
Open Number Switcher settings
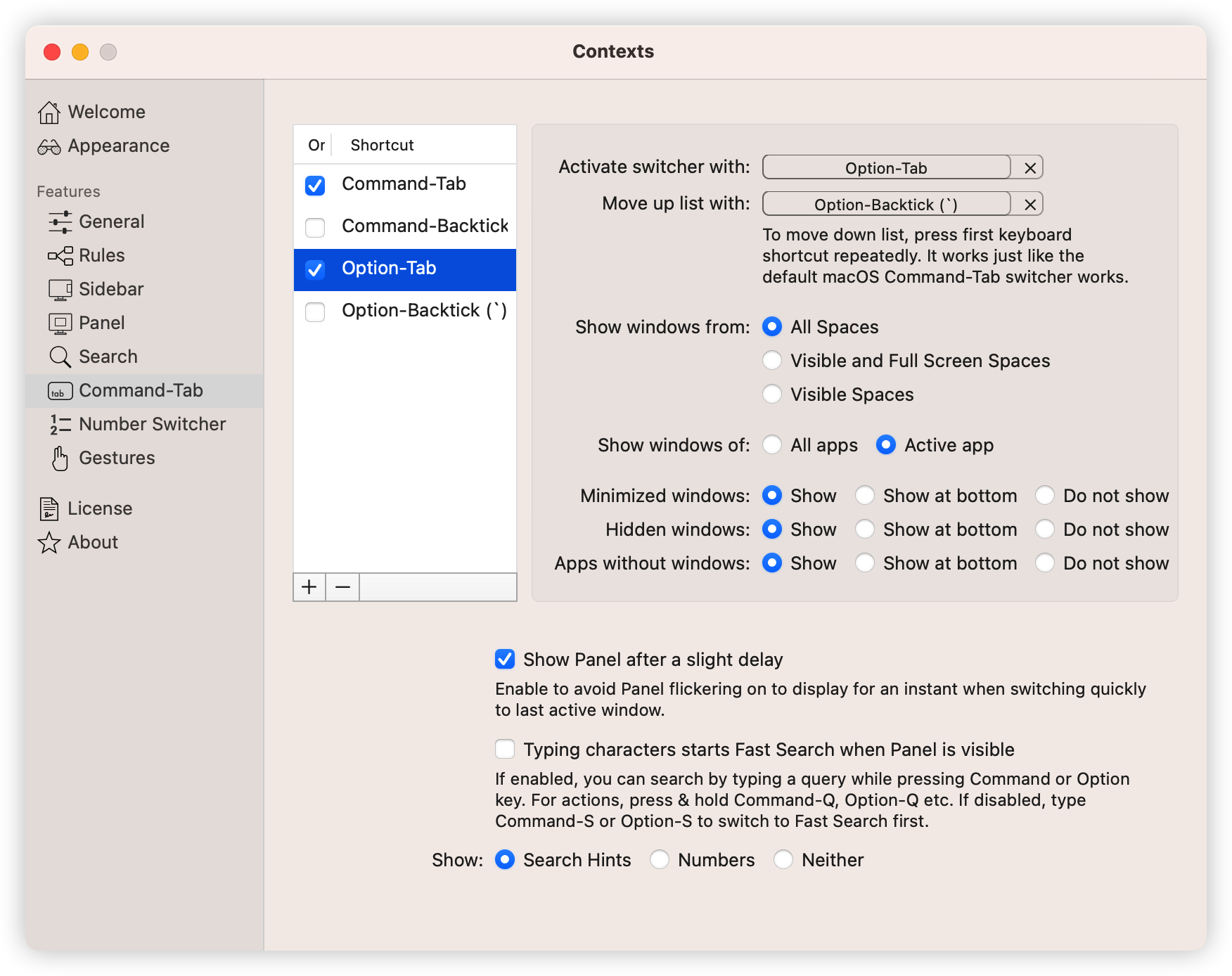153,424
